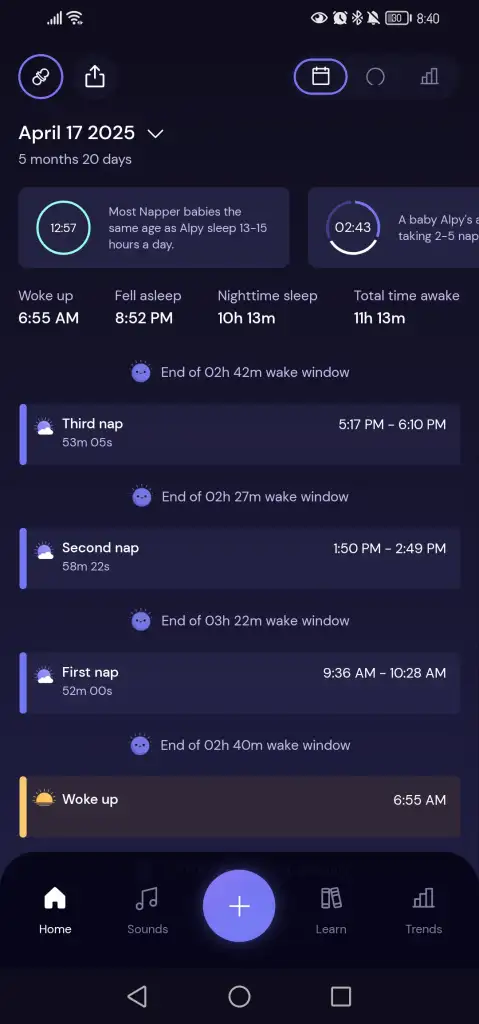Screen dimensions: 479x1024
Task: Open the Sounds tab
Action: tap(147, 910)
